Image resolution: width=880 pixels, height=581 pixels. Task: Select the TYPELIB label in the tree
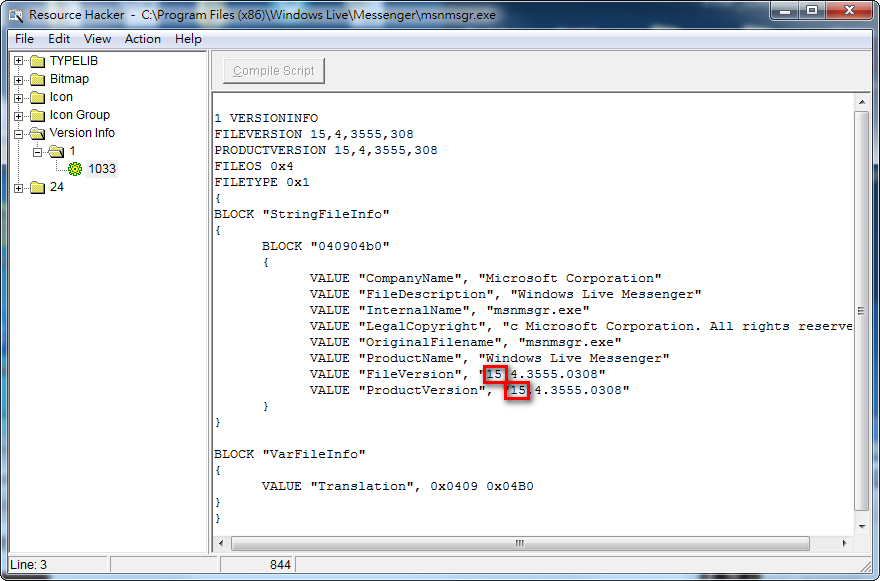74,61
